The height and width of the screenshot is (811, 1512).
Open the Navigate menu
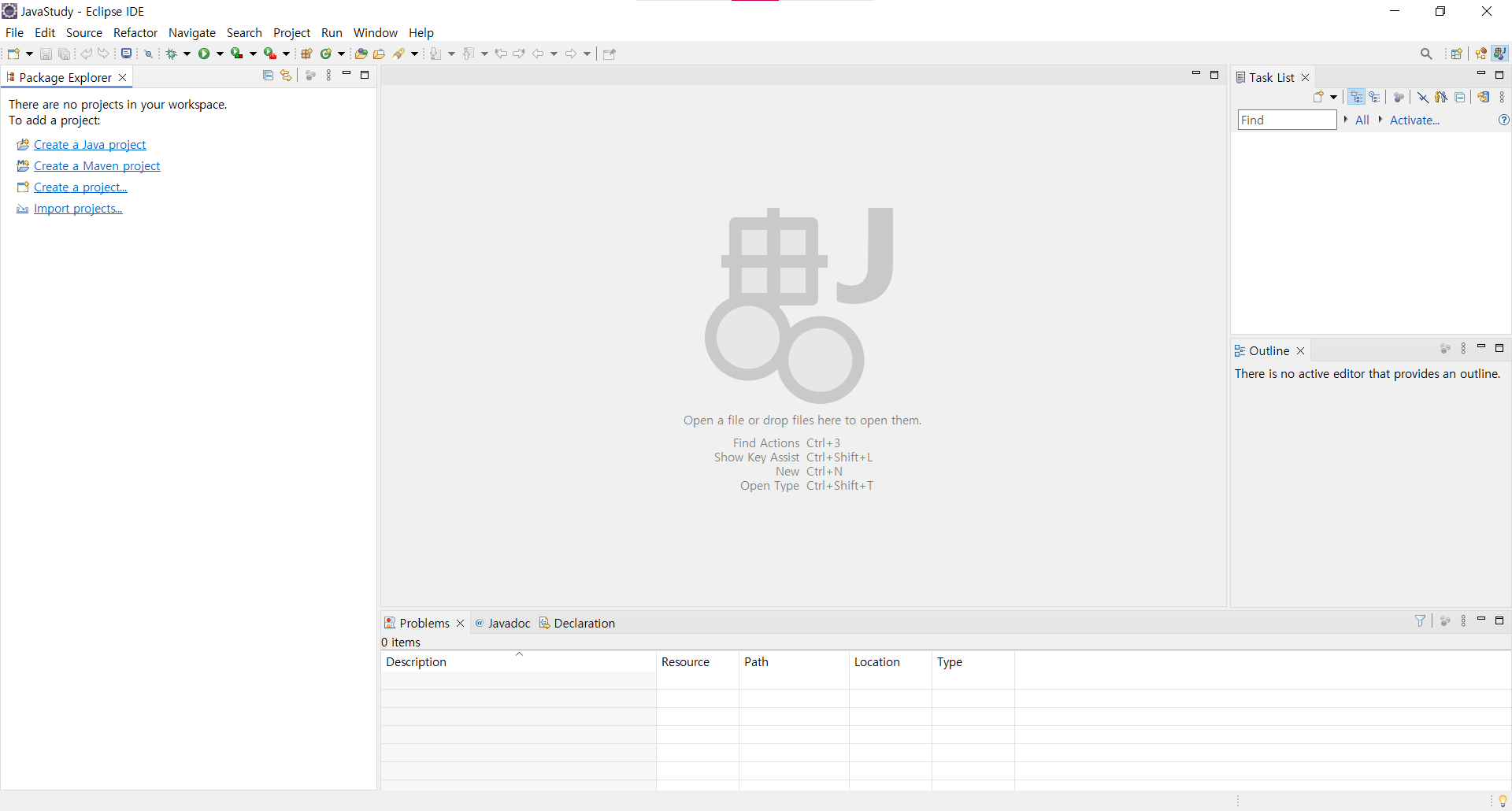(x=192, y=32)
